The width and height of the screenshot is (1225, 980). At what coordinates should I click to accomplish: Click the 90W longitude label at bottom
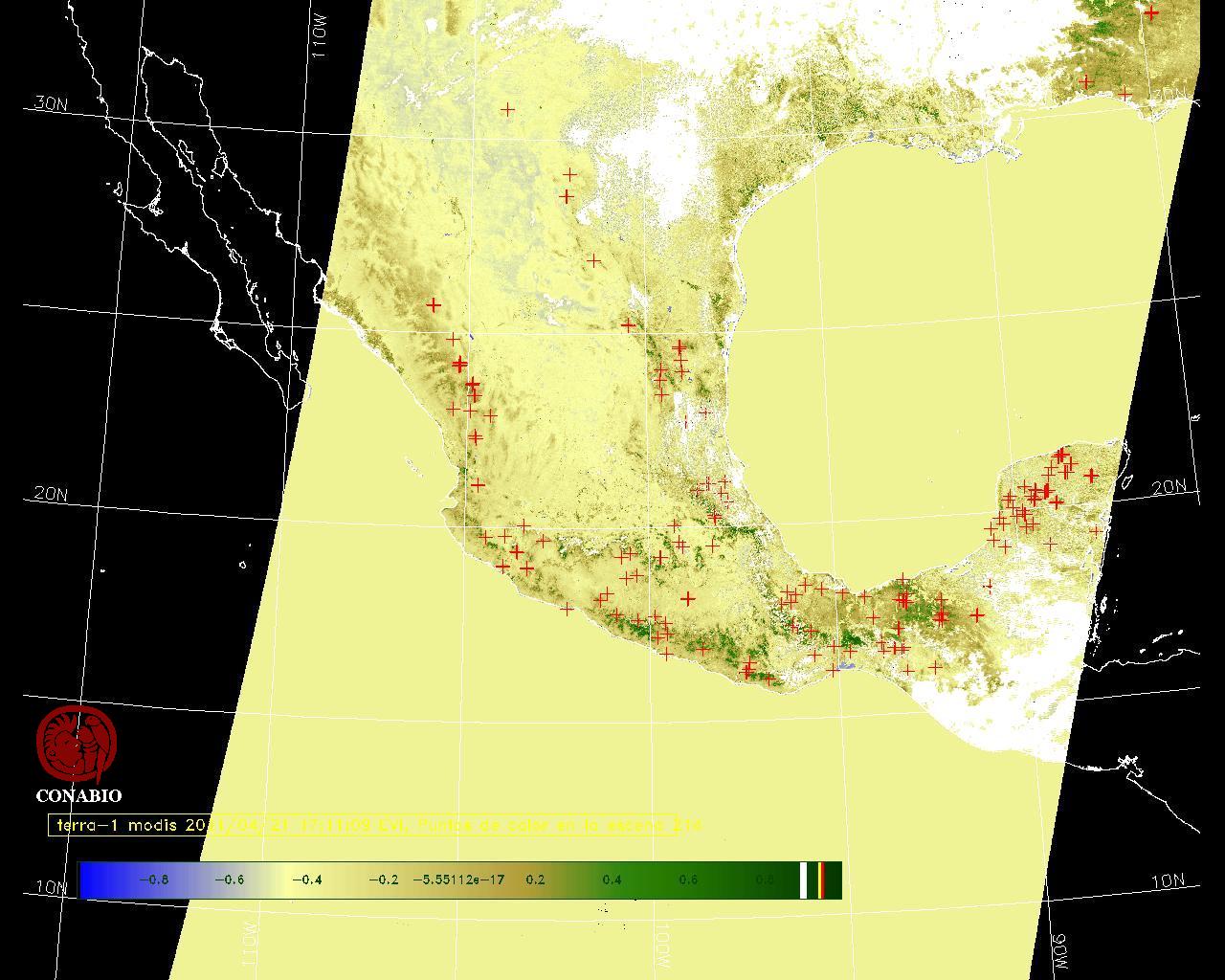click(x=1058, y=951)
